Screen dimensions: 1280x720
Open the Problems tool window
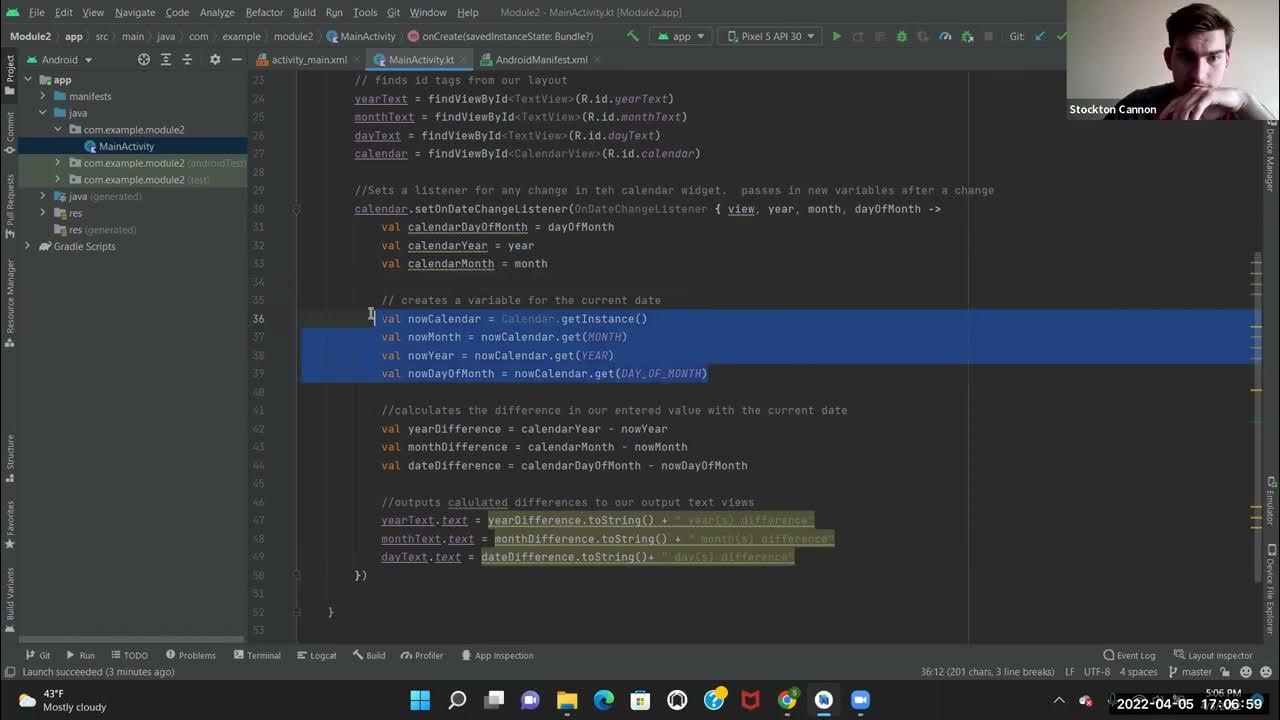[x=190, y=655]
